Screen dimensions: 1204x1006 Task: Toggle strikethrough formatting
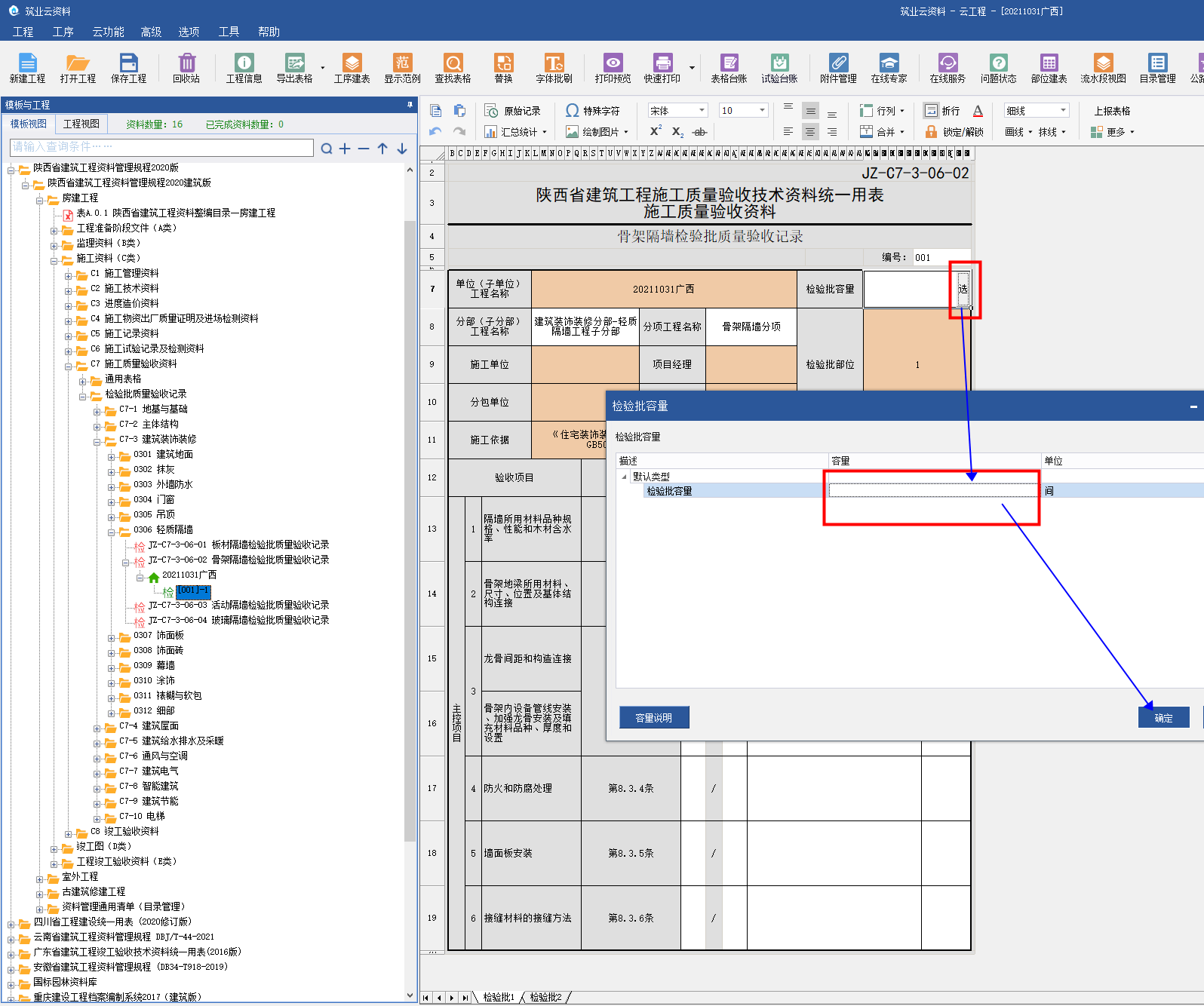[x=699, y=131]
